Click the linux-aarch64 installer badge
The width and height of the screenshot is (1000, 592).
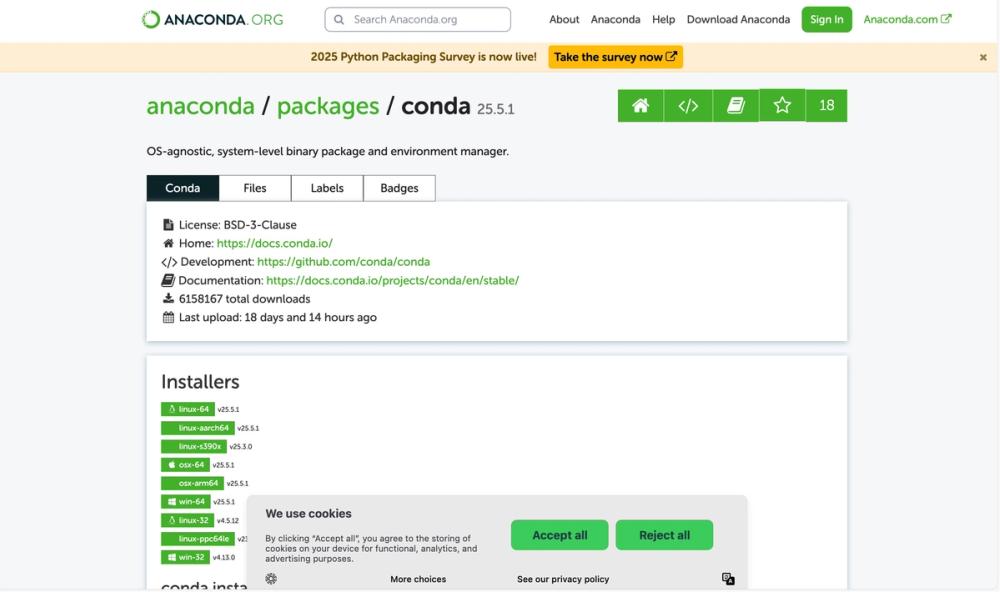tap(198, 428)
